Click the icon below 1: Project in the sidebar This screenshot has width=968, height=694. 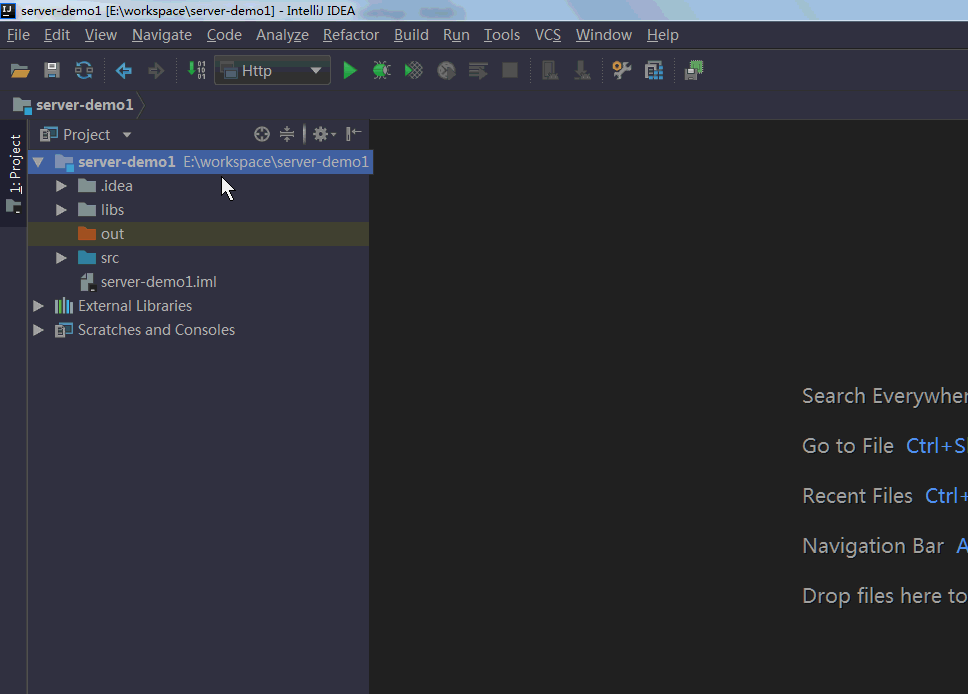tap(14, 206)
